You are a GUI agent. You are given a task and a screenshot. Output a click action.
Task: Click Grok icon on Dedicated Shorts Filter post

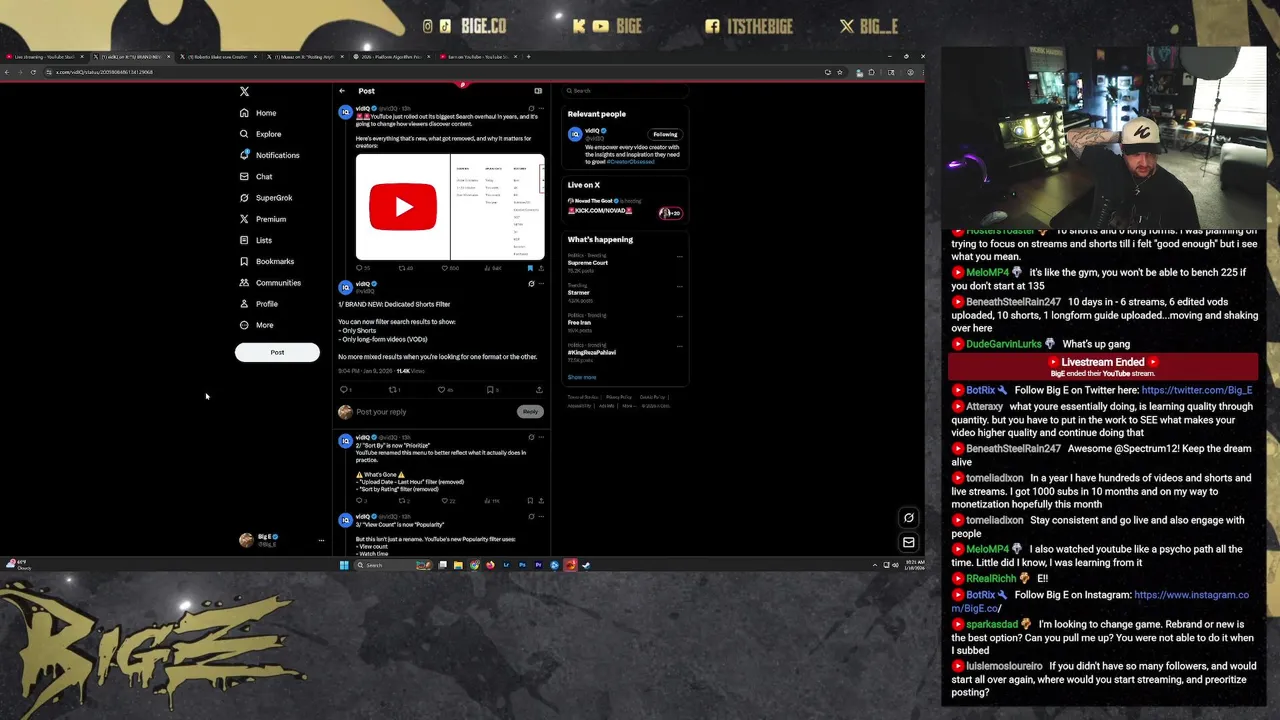click(x=531, y=284)
